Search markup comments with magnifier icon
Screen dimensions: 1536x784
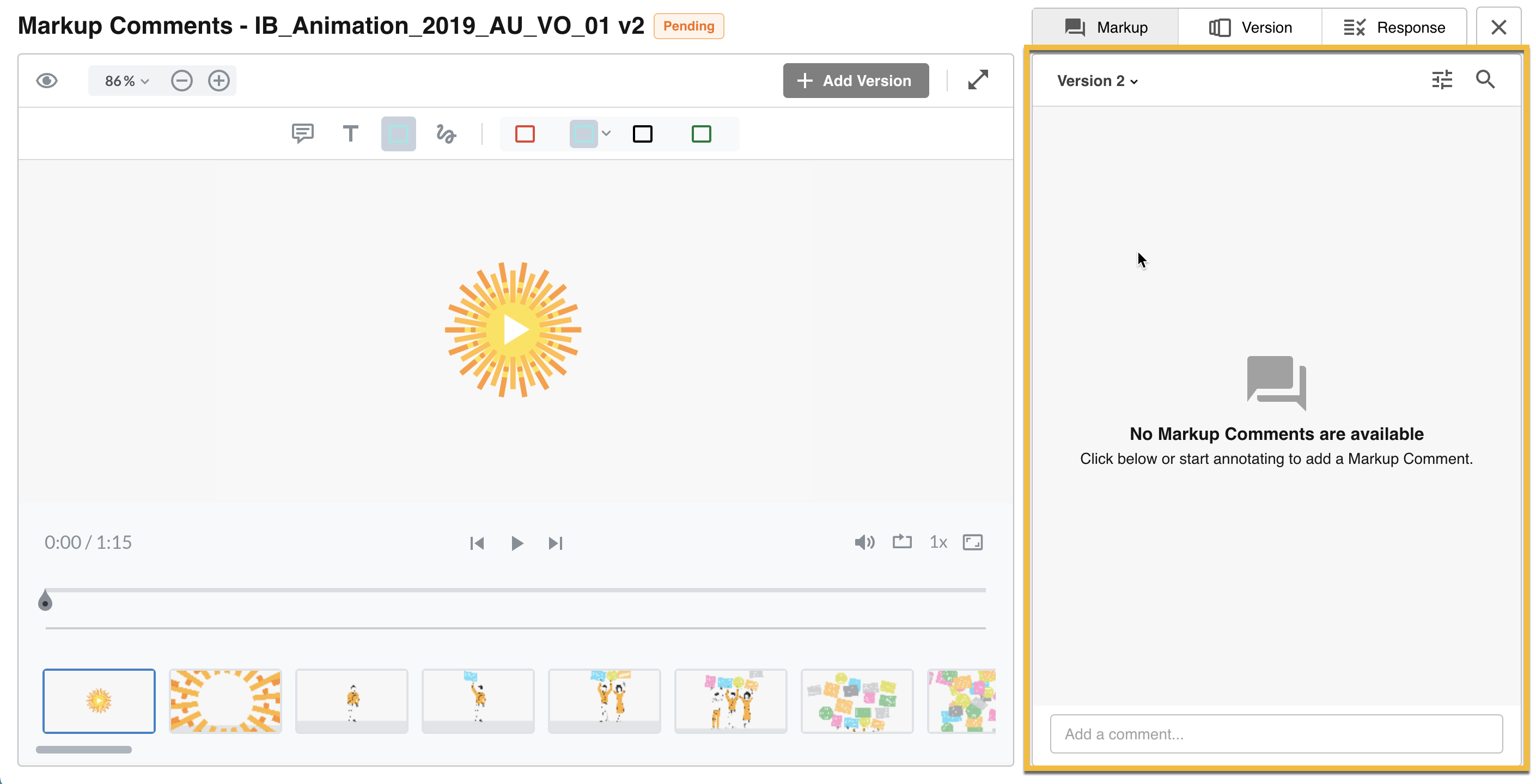click(1485, 80)
